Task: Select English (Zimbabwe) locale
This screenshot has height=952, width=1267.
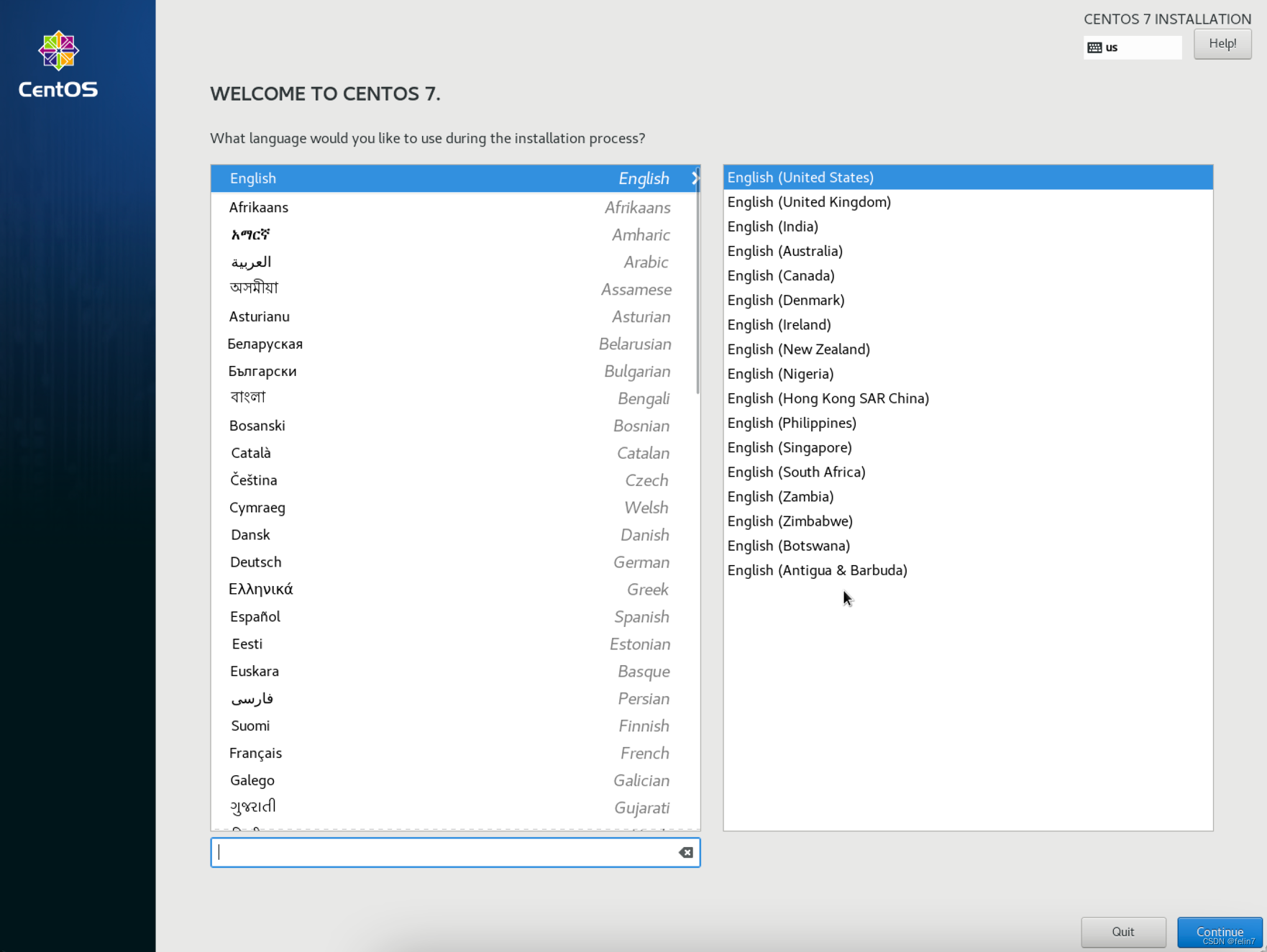Action: pos(968,521)
